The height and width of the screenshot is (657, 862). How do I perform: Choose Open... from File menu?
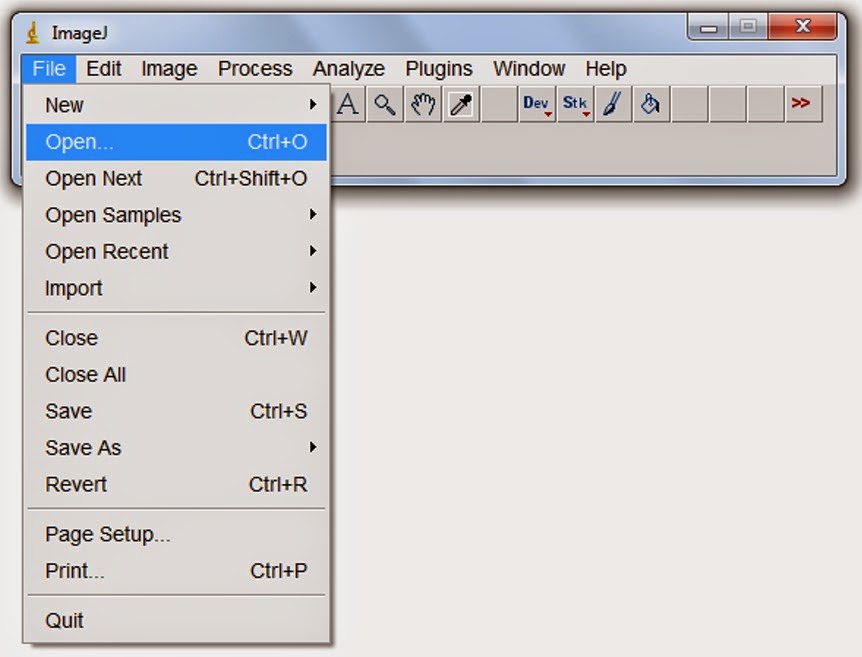coord(176,142)
